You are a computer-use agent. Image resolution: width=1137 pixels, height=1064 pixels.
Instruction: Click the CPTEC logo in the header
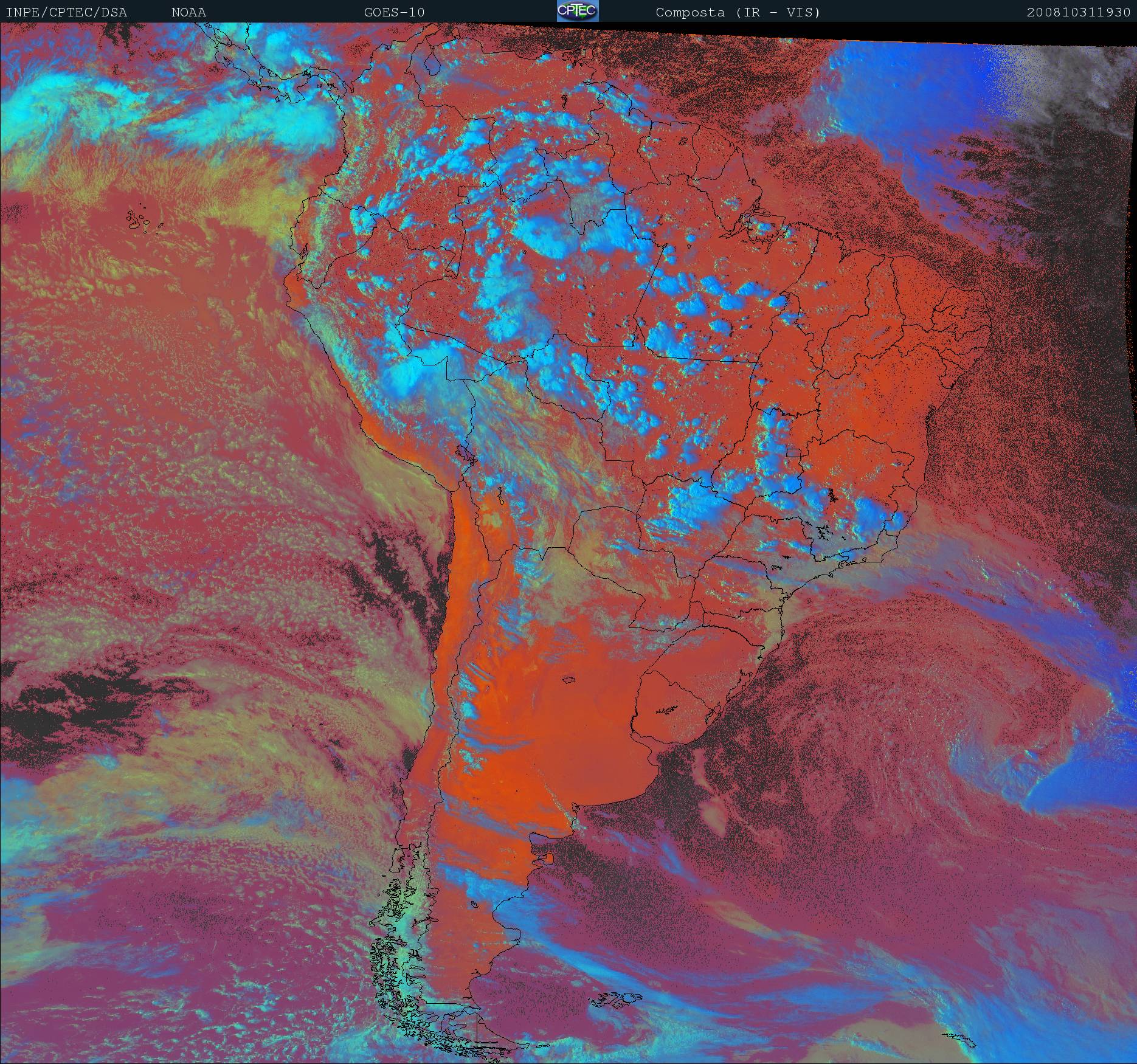click(578, 12)
